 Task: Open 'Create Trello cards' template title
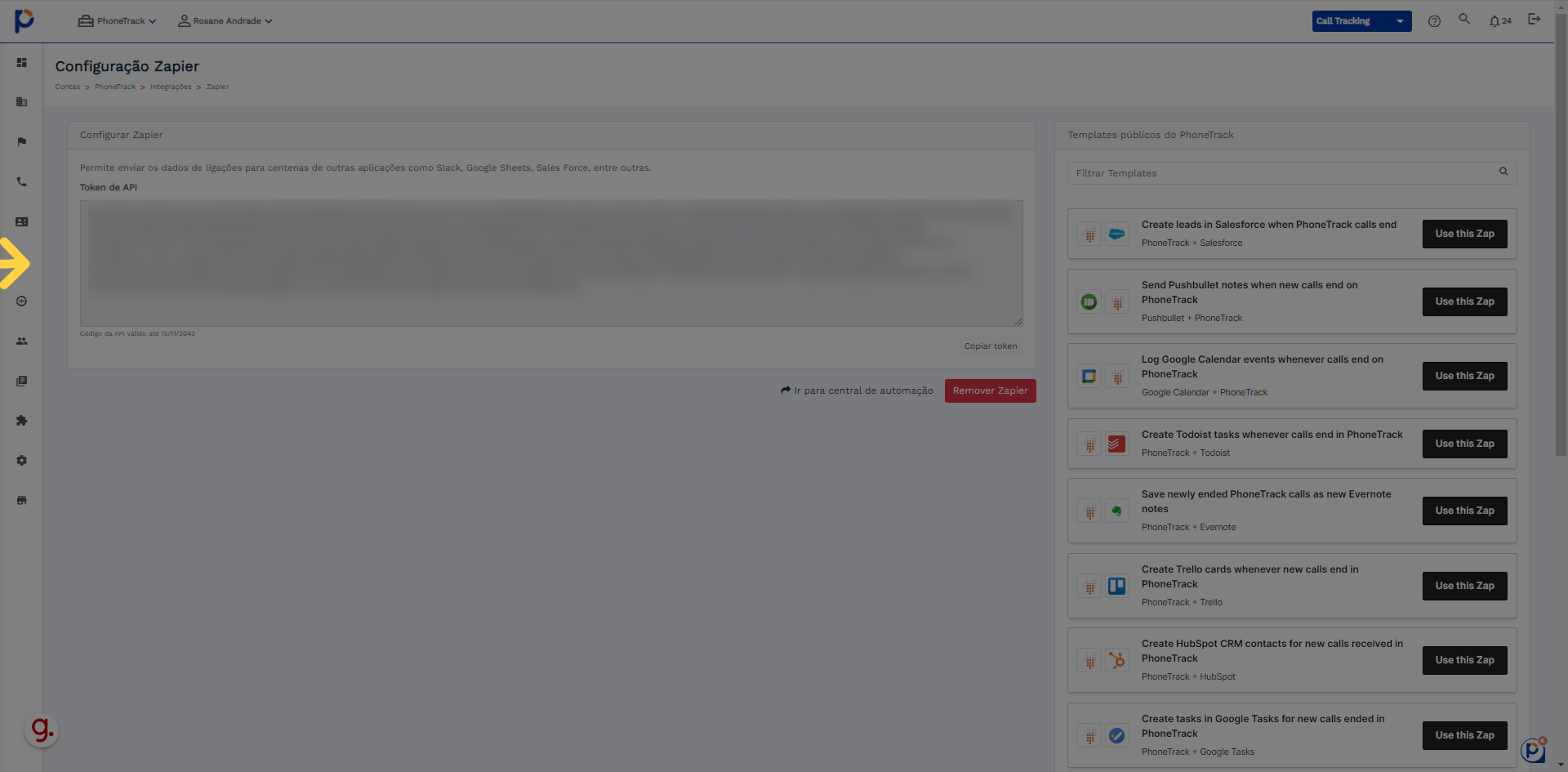point(1249,577)
